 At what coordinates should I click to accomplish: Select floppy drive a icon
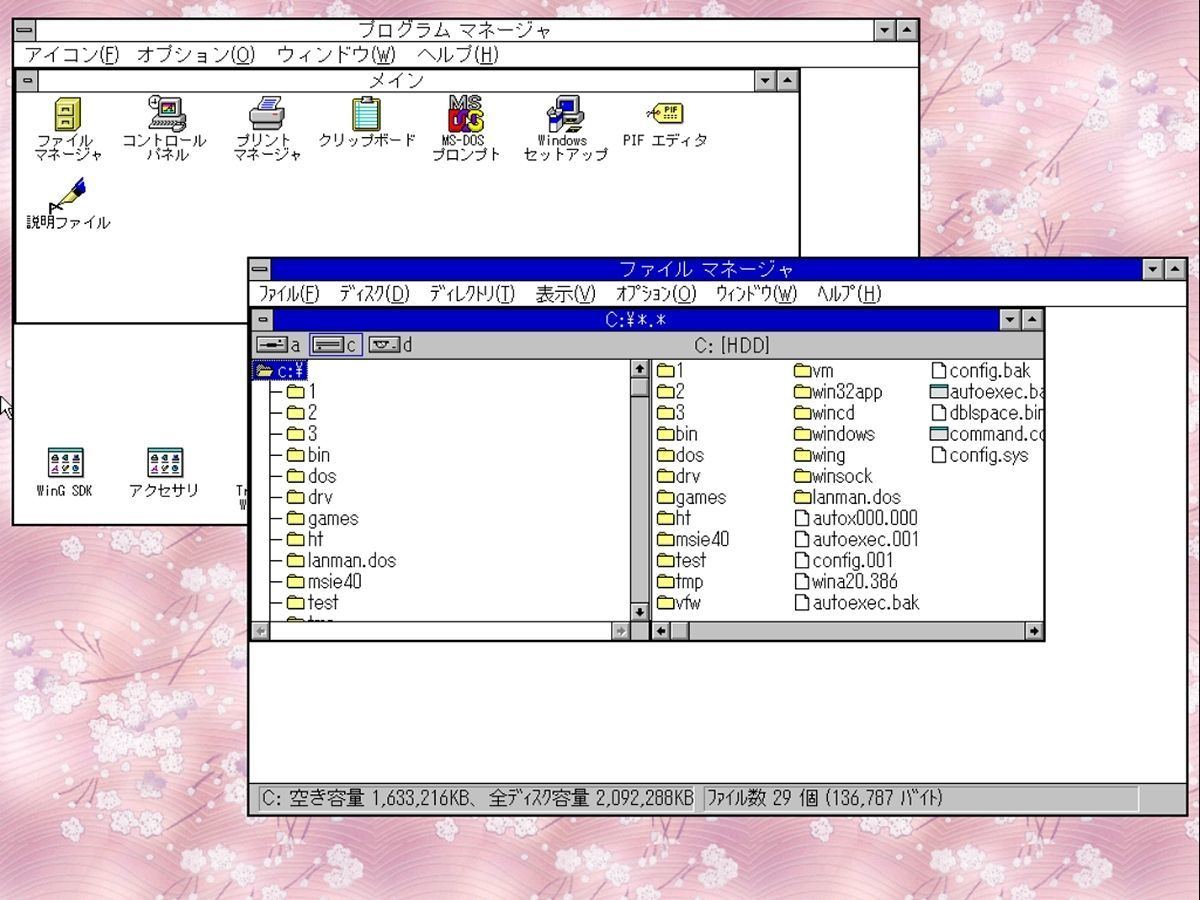click(x=278, y=345)
